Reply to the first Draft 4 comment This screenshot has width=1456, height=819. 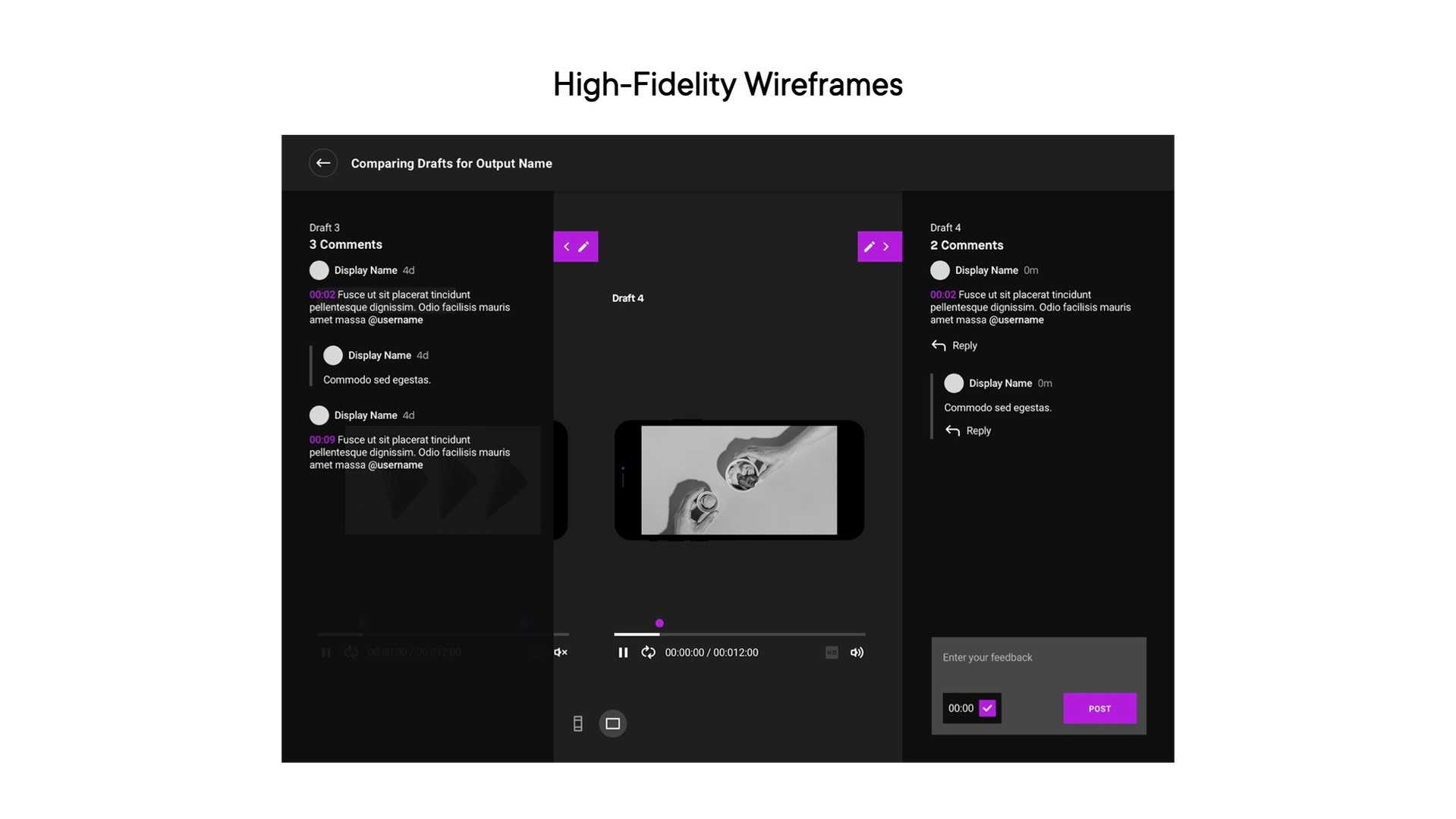click(x=954, y=346)
